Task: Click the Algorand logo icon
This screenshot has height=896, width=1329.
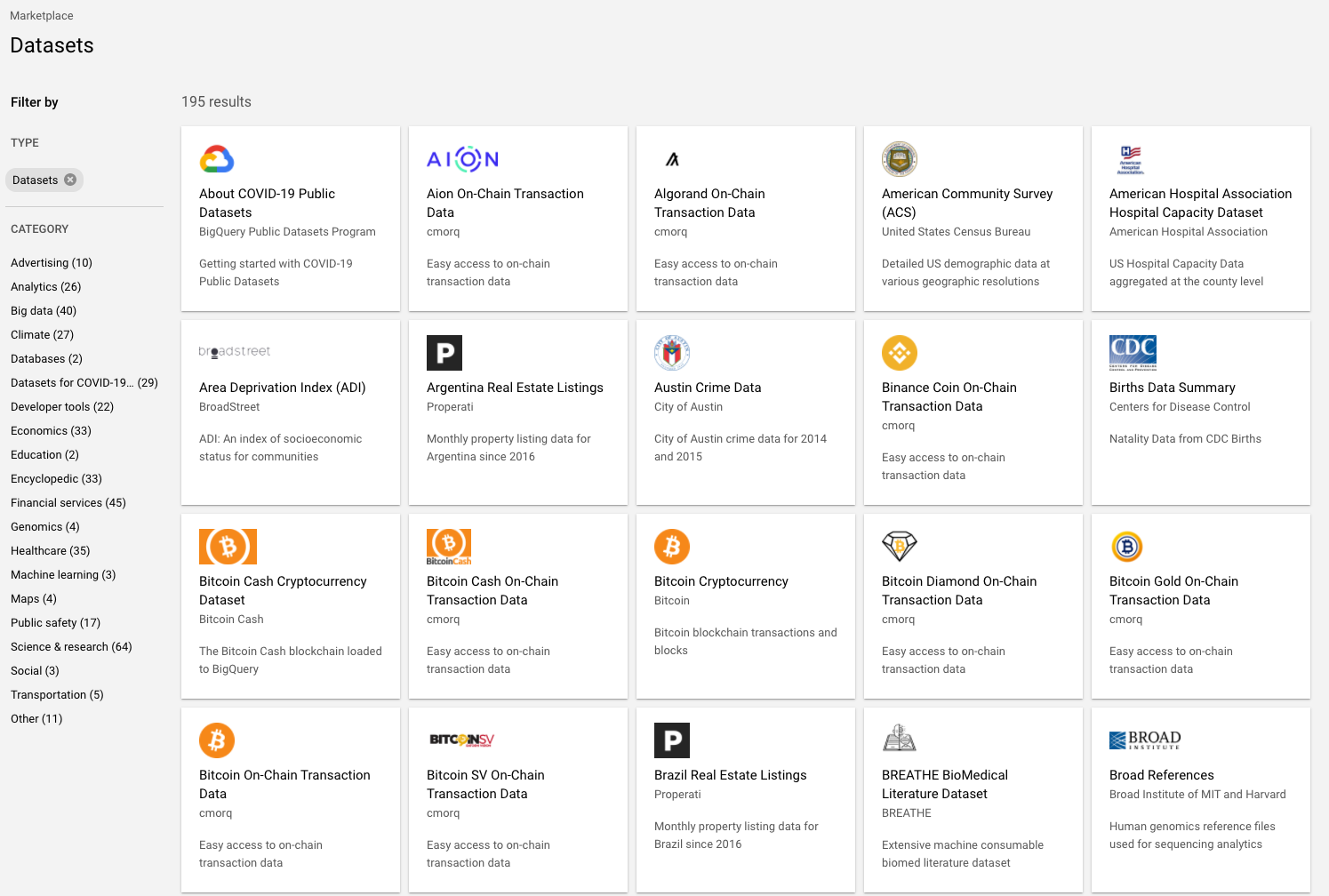Action: (x=672, y=159)
